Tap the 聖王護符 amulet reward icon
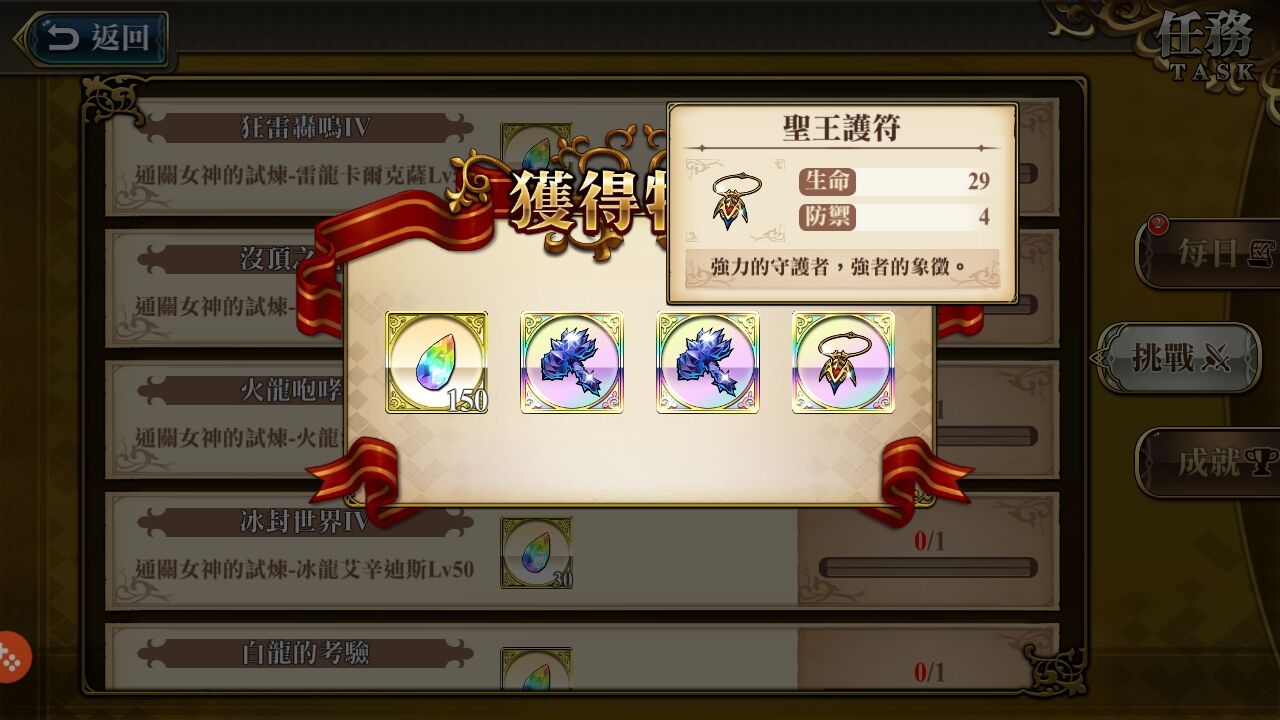This screenshot has height=720, width=1280. click(x=843, y=362)
